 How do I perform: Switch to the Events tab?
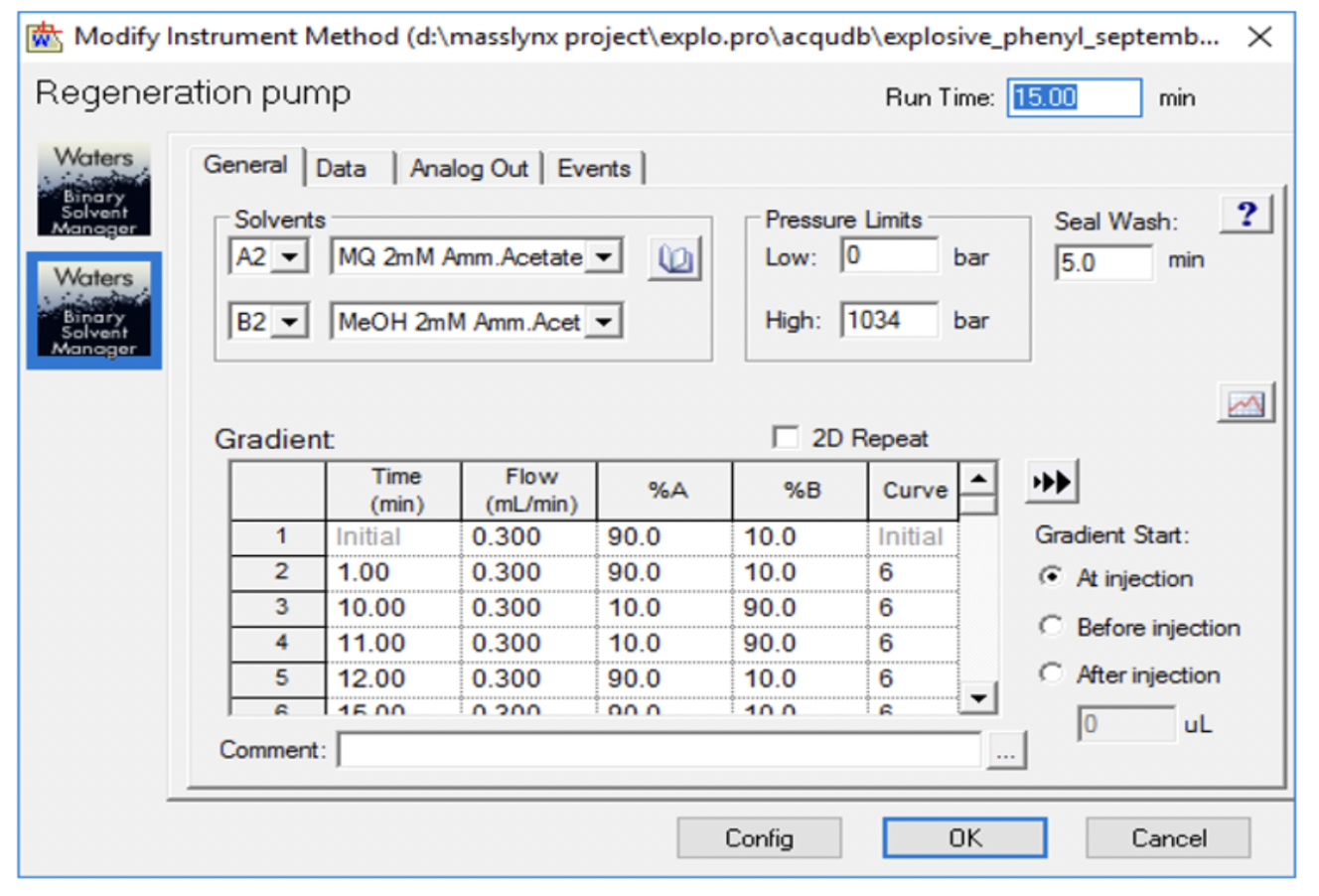coord(593,169)
